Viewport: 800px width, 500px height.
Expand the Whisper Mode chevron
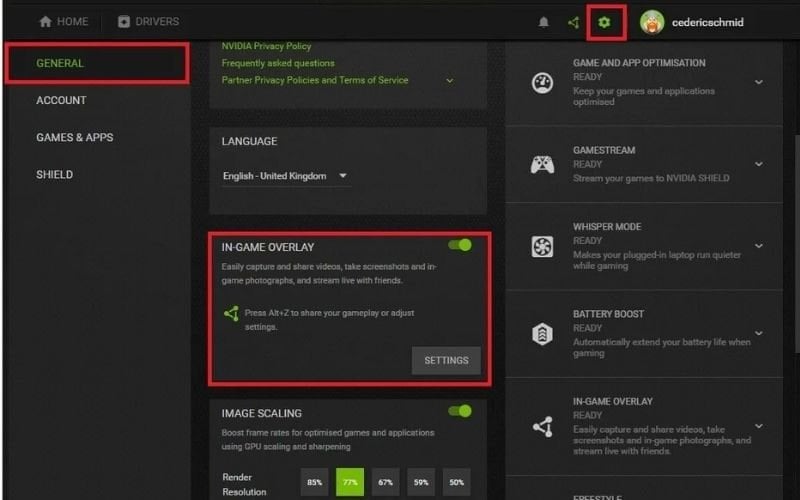coord(759,246)
